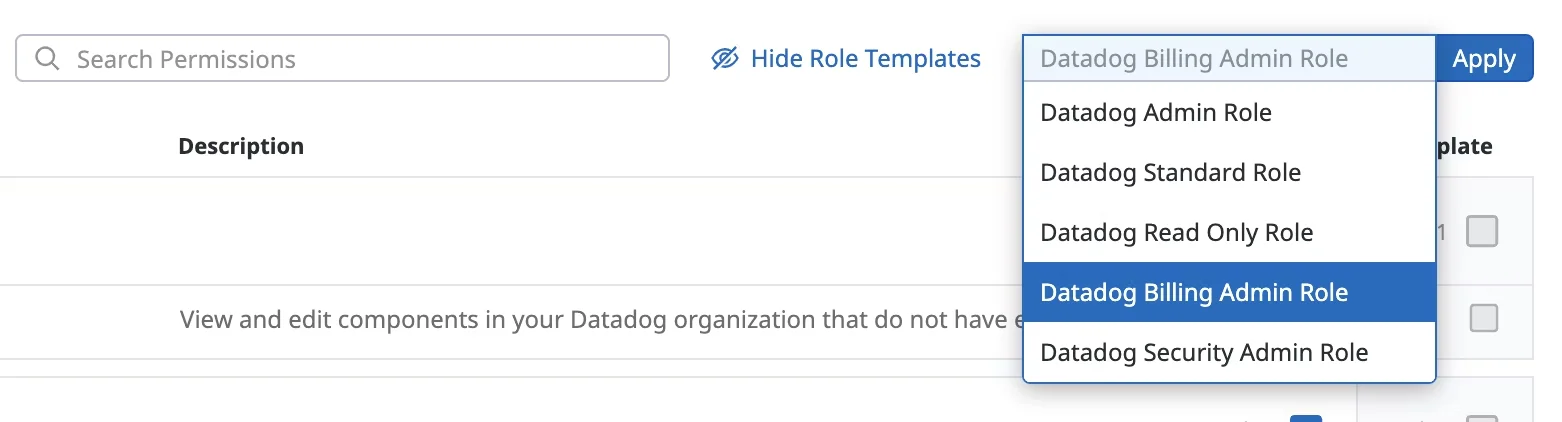The height and width of the screenshot is (422, 1562).
Task: Open the role template combo box
Action: (x=1228, y=59)
